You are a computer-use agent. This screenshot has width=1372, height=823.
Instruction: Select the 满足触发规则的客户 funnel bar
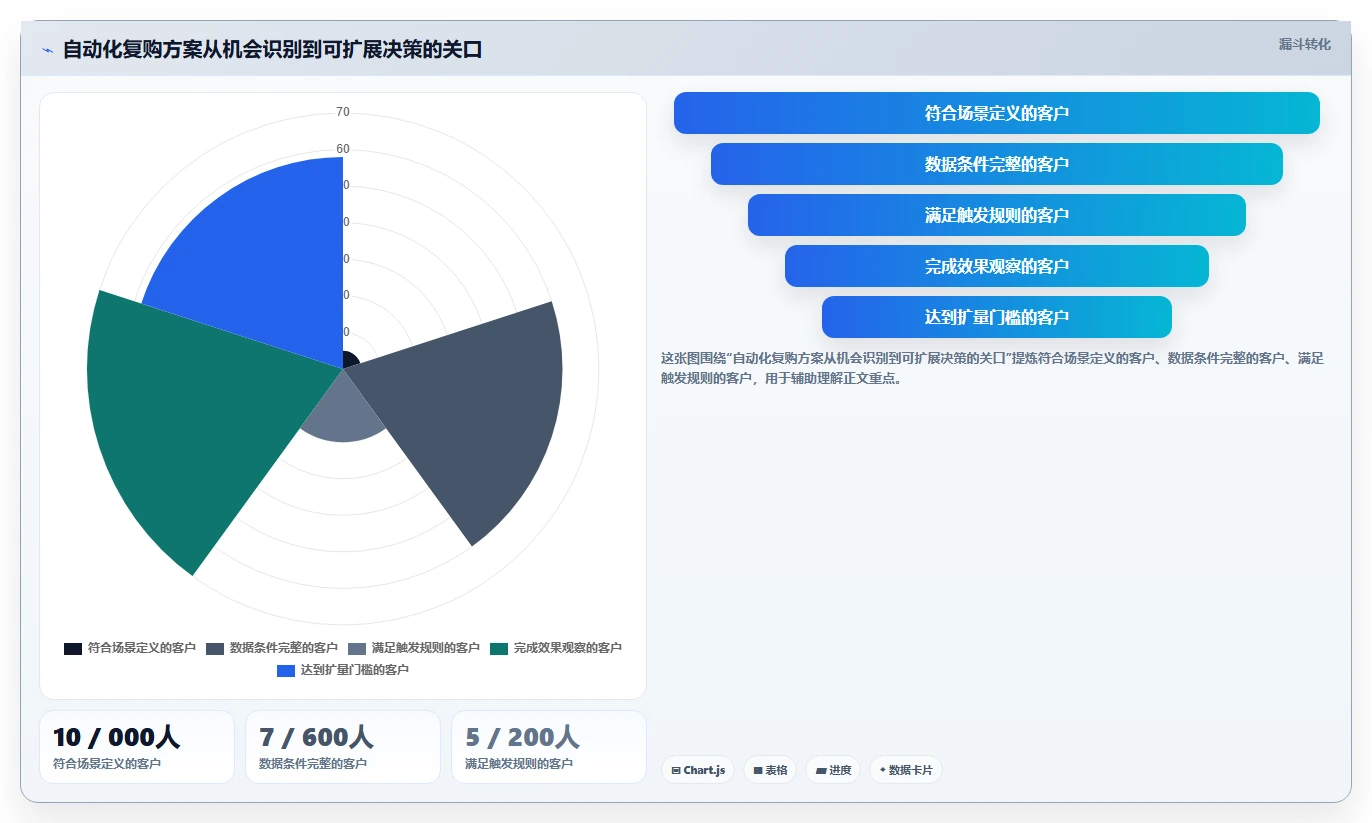point(997,215)
